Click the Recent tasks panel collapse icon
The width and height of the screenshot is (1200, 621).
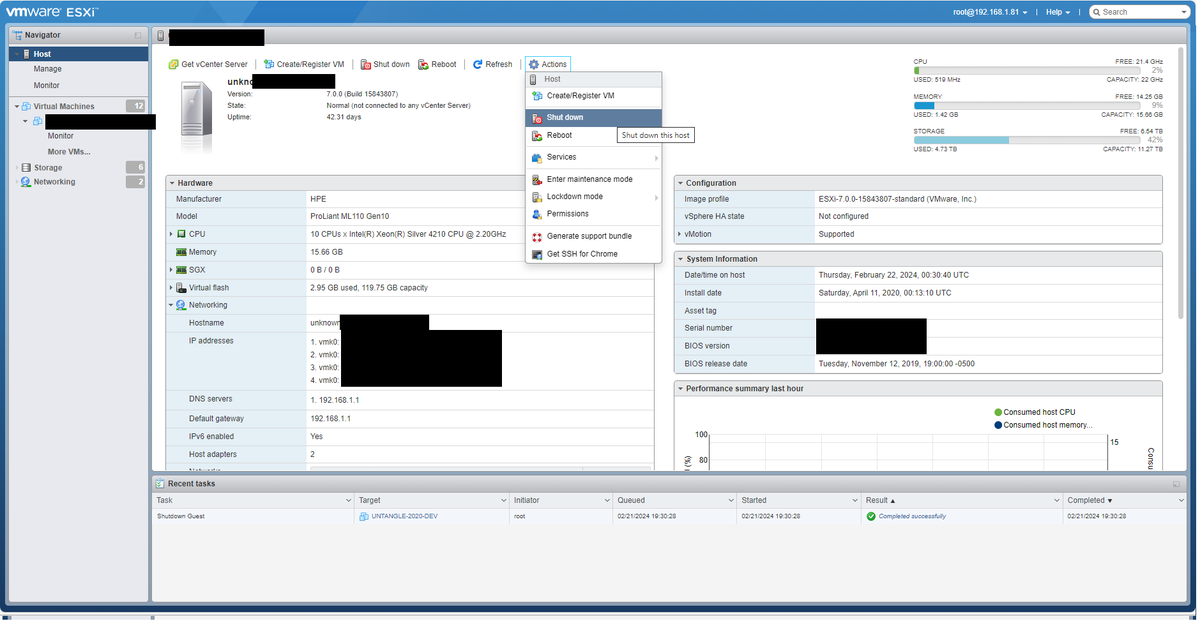pos(1176,484)
